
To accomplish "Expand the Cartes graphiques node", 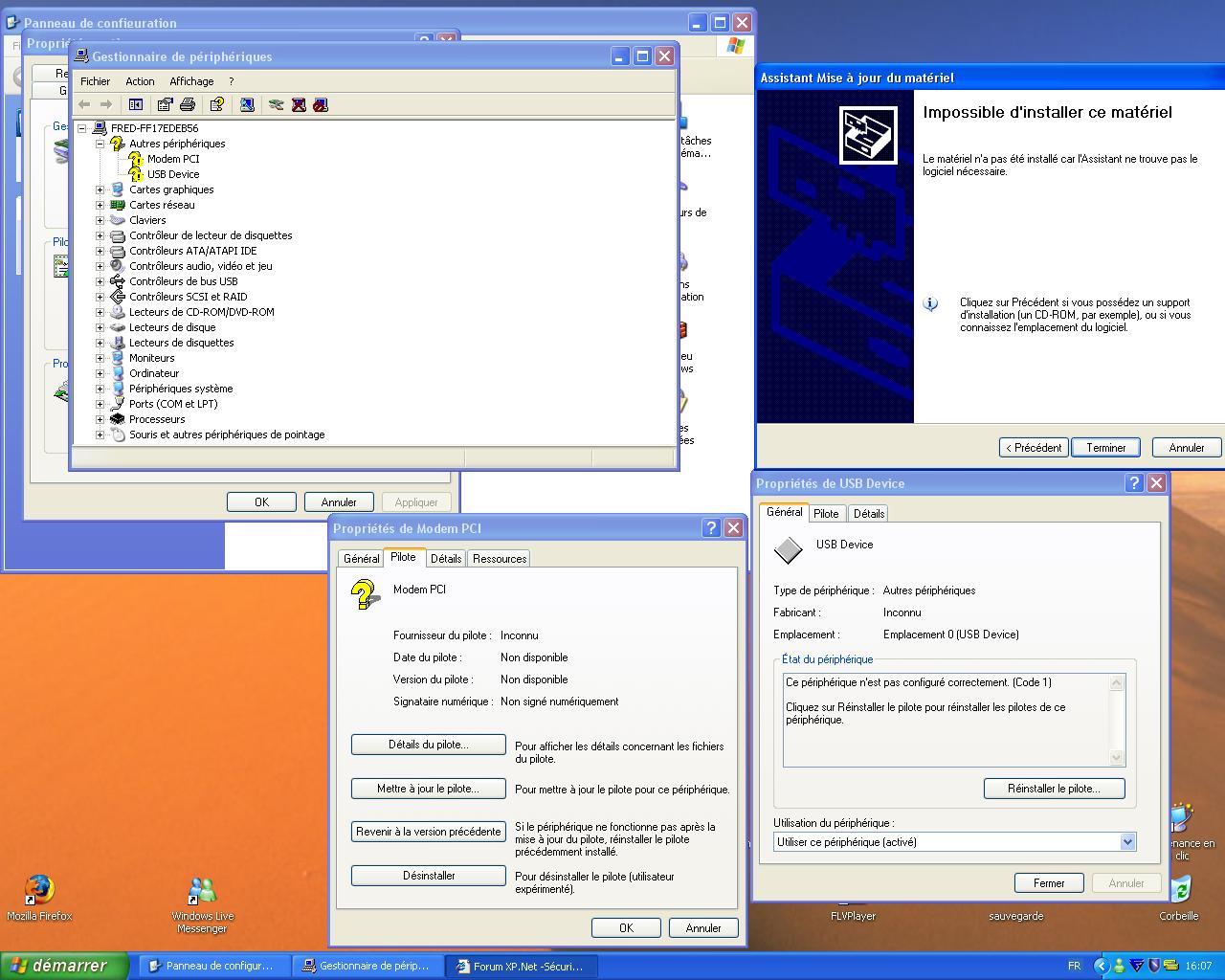I will point(100,189).
